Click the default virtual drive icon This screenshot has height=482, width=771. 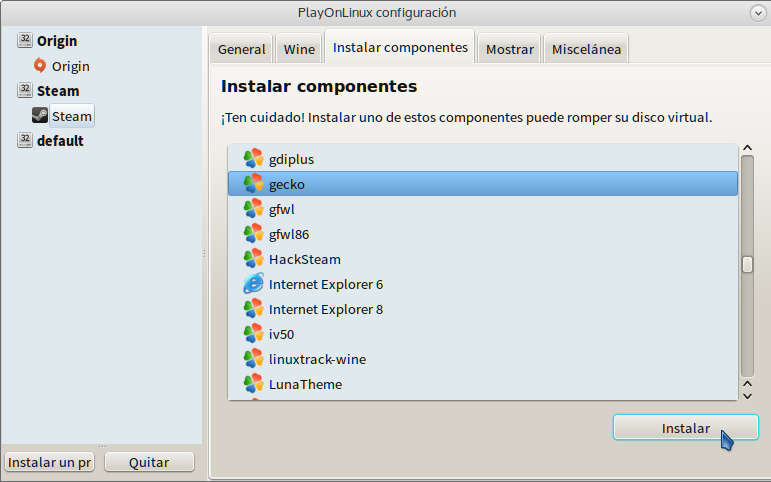25,141
